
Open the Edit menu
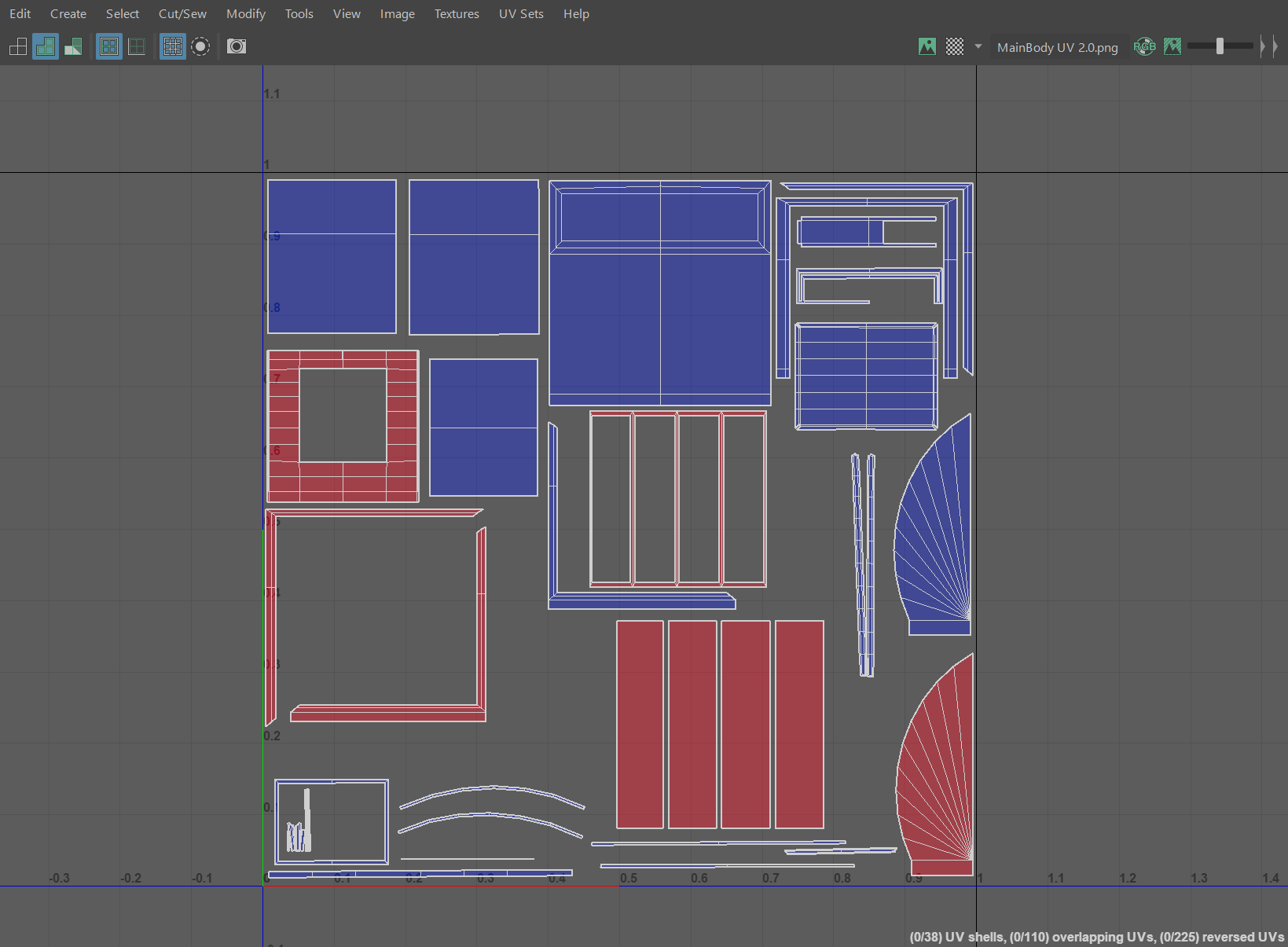tap(20, 14)
